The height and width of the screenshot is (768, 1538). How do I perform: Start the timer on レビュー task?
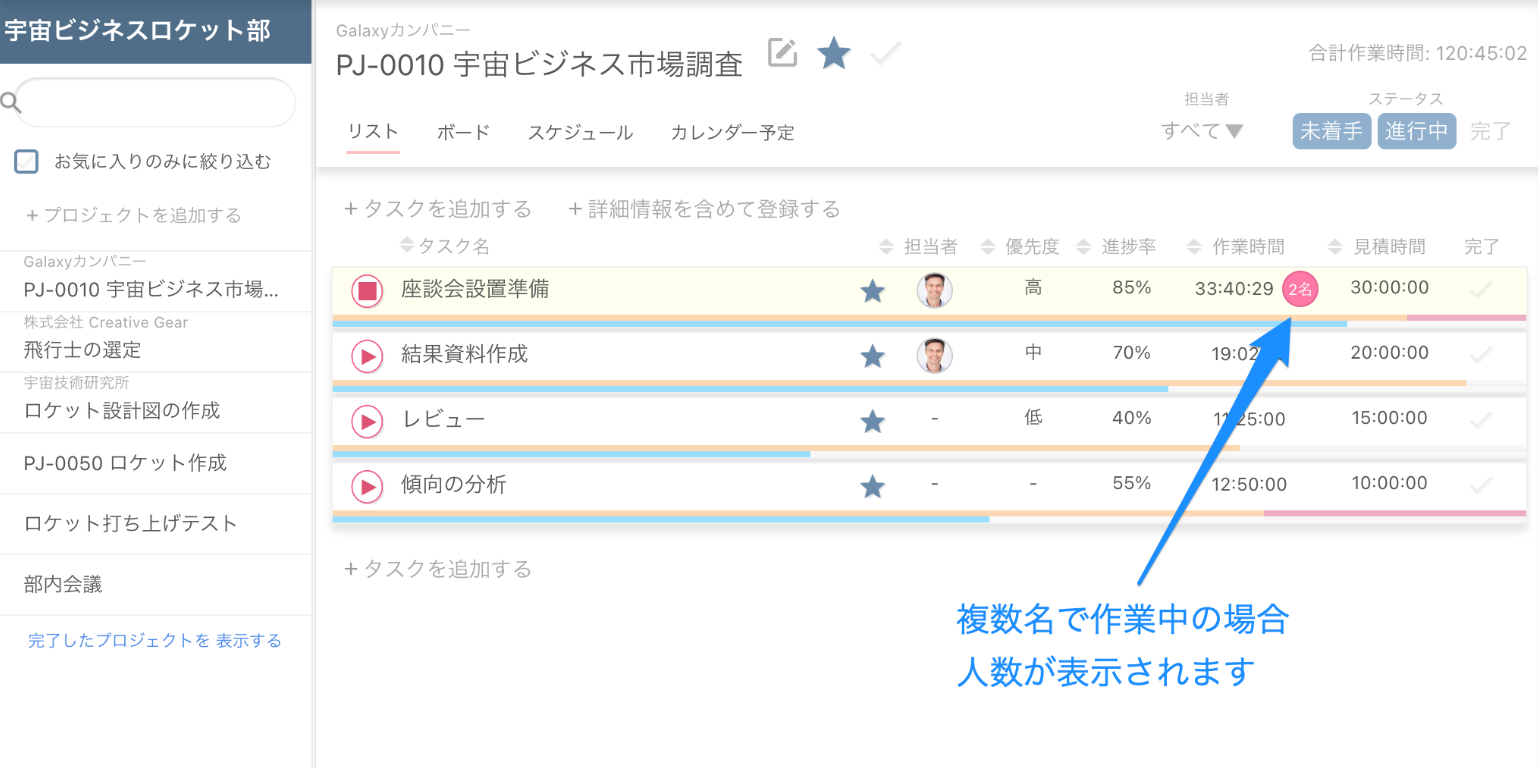367,420
